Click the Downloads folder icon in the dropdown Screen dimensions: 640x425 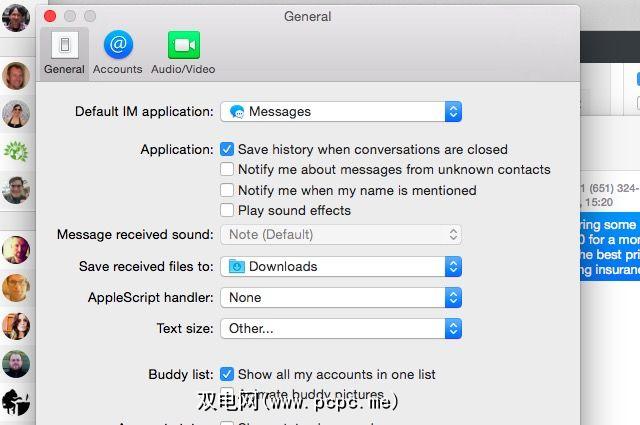point(236,266)
